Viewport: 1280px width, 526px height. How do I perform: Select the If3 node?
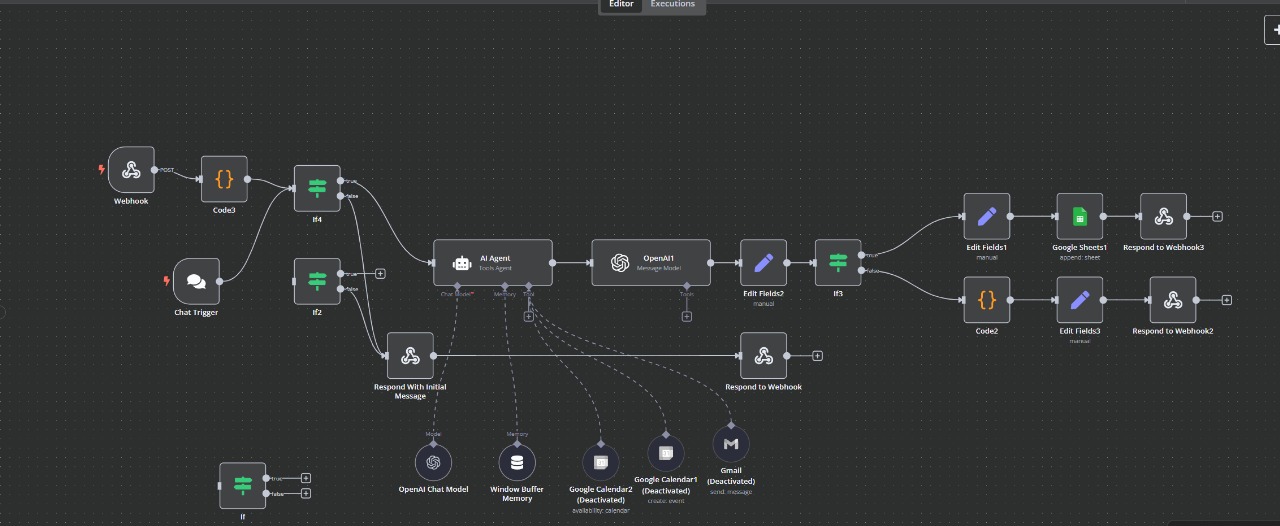(838, 262)
